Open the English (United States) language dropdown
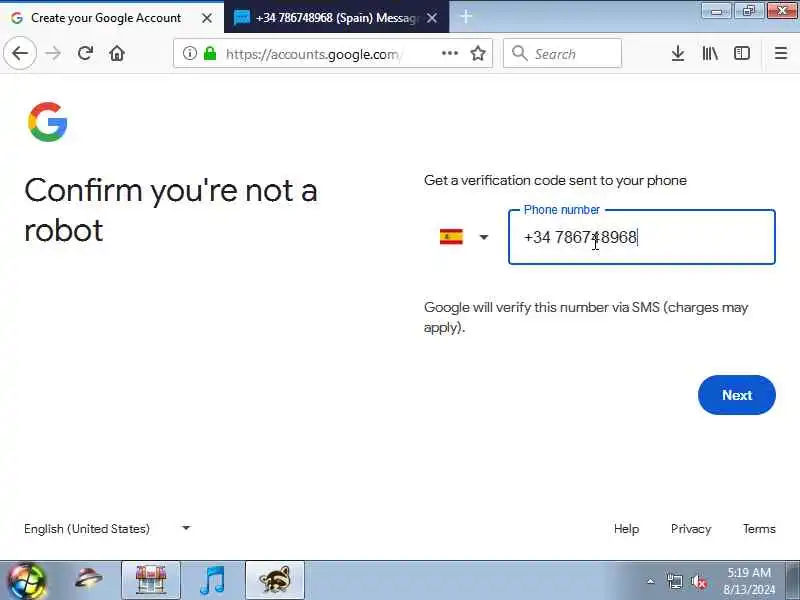This screenshot has height=600, width=800. coord(108,529)
